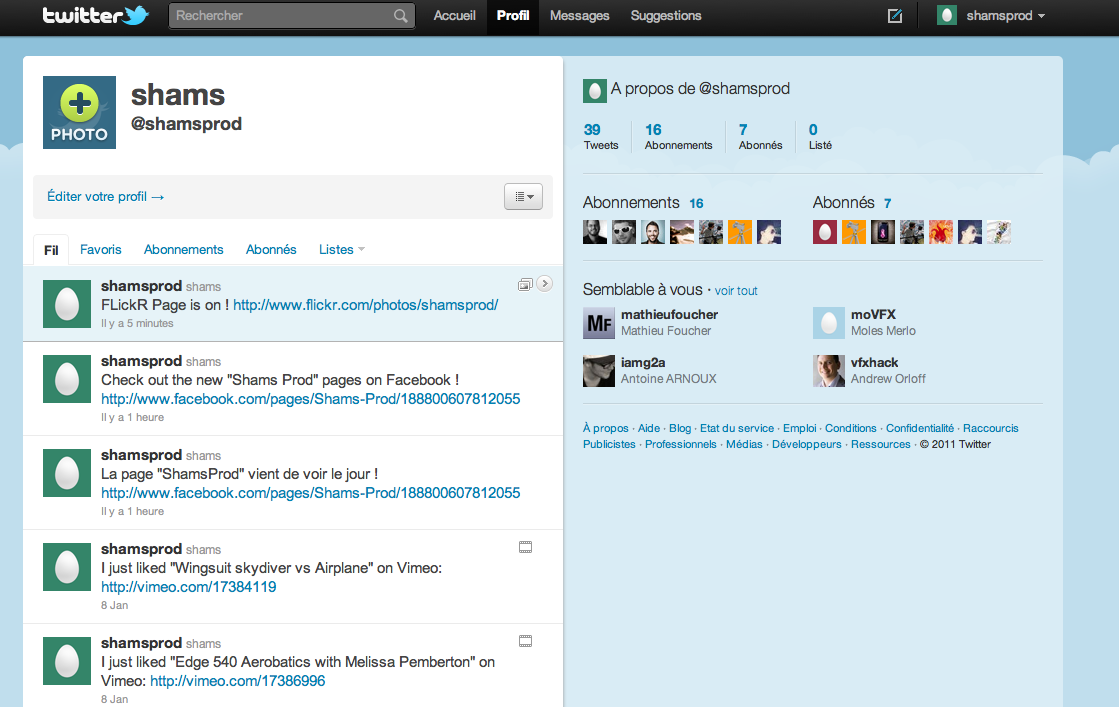Click the search magnifier icon
This screenshot has width=1119, height=707.
click(x=400, y=16)
